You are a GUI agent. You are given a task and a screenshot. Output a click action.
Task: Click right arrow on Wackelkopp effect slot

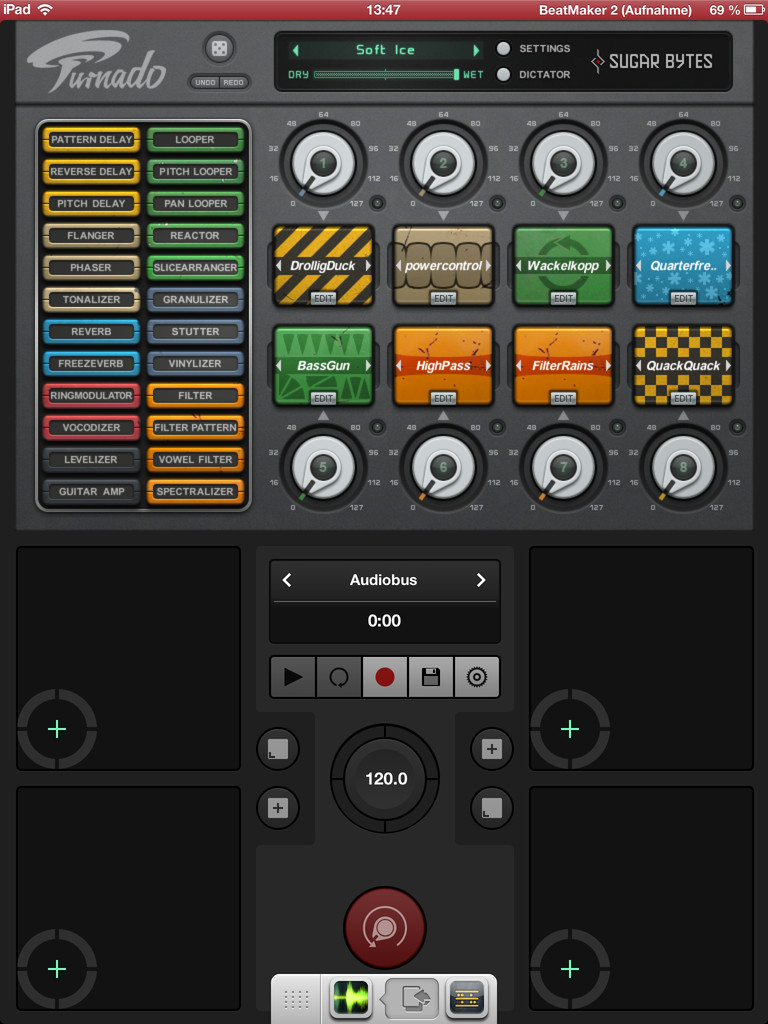coord(608,266)
